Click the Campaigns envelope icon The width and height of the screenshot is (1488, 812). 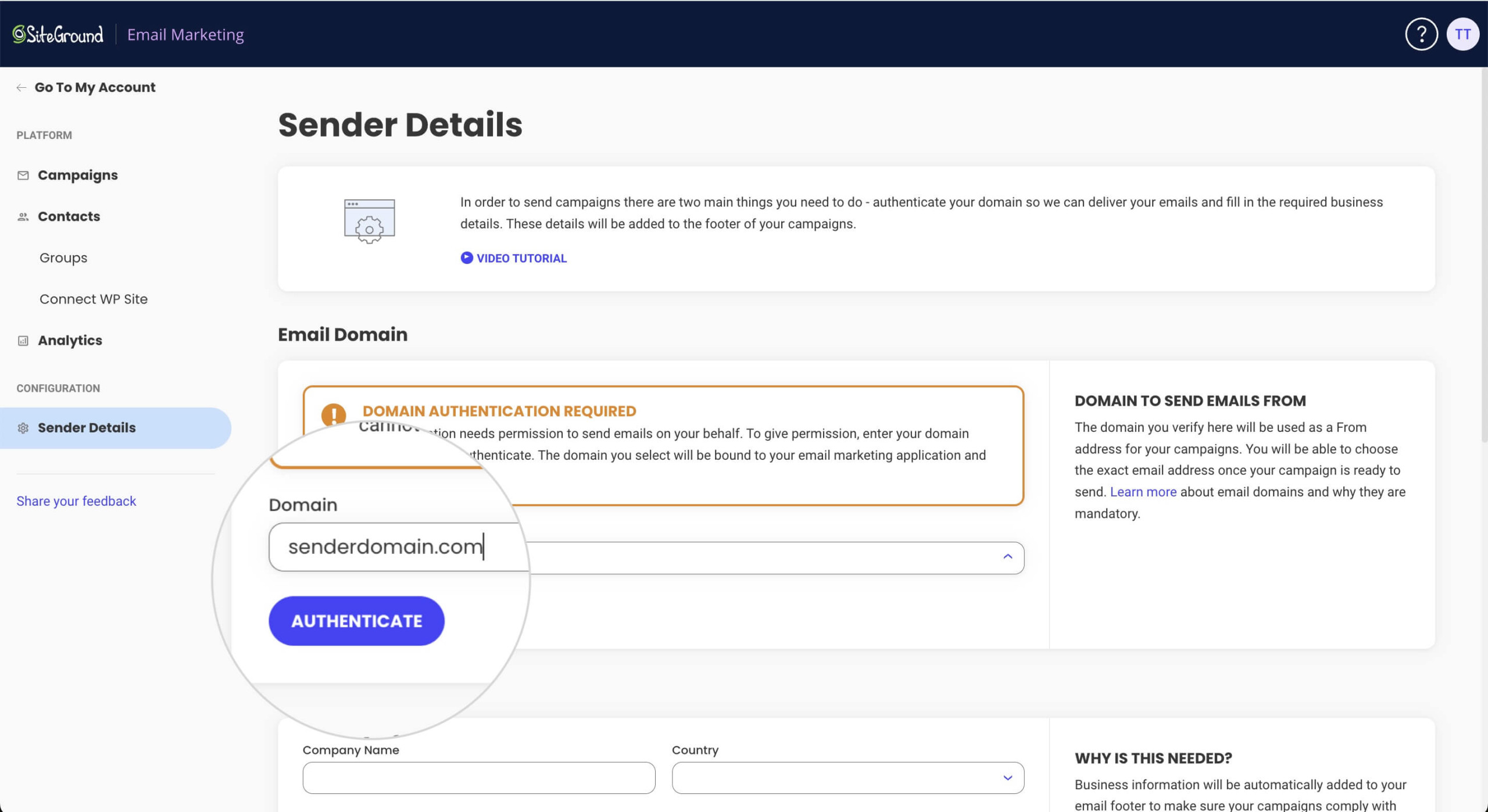pos(23,175)
